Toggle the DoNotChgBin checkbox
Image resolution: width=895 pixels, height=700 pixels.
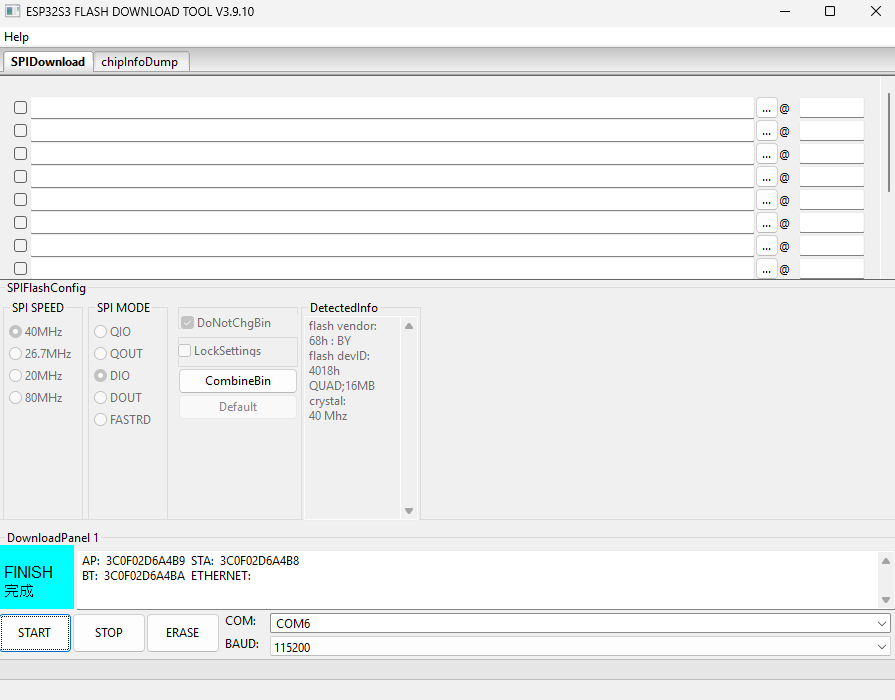[x=226, y=323]
